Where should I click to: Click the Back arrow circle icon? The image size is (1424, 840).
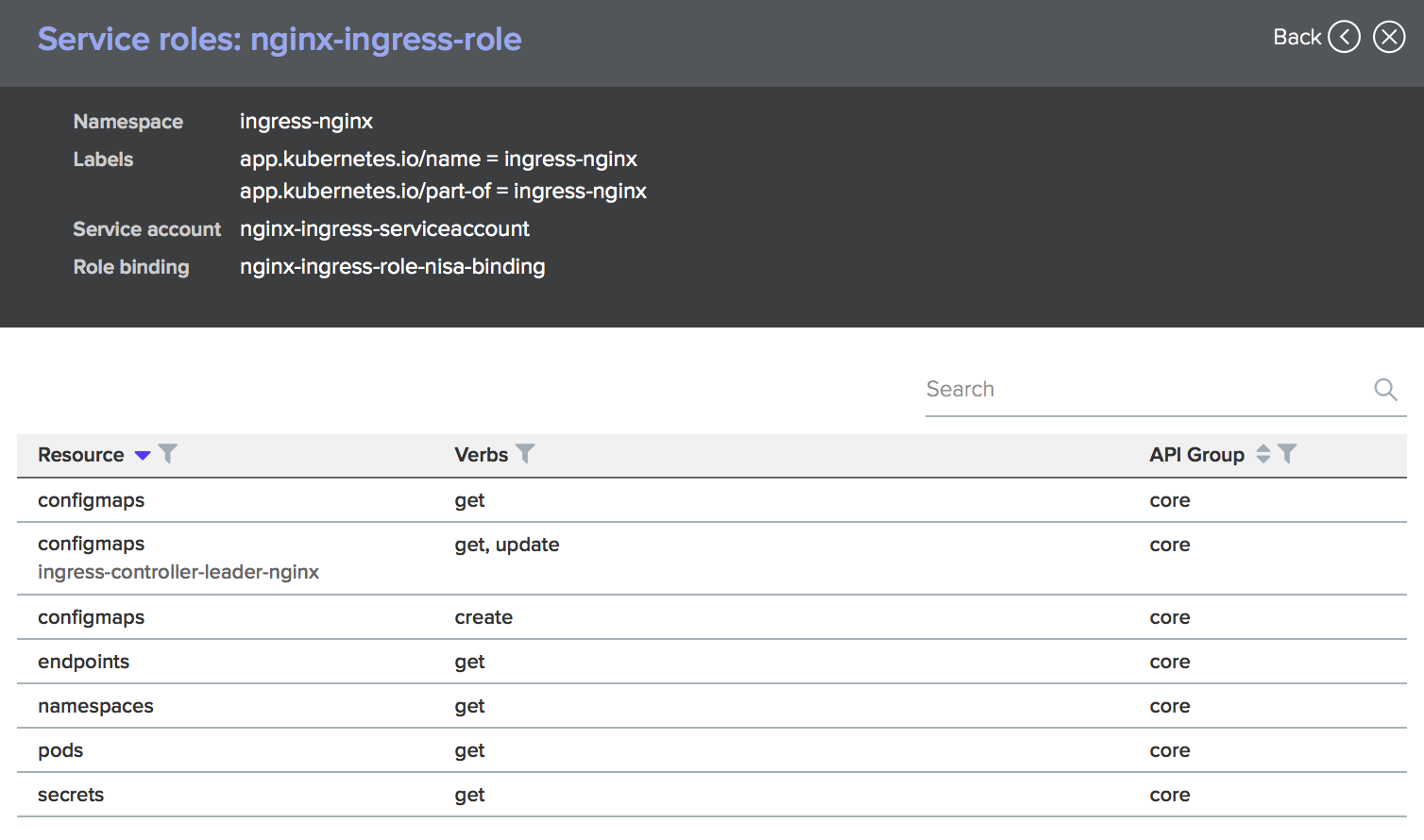coord(1344,37)
